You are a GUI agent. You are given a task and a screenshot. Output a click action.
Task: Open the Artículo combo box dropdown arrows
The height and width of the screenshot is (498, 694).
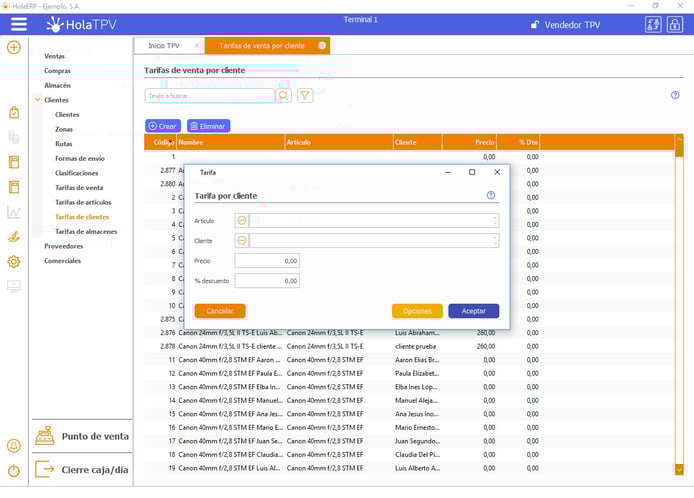click(x=494, y=220)
